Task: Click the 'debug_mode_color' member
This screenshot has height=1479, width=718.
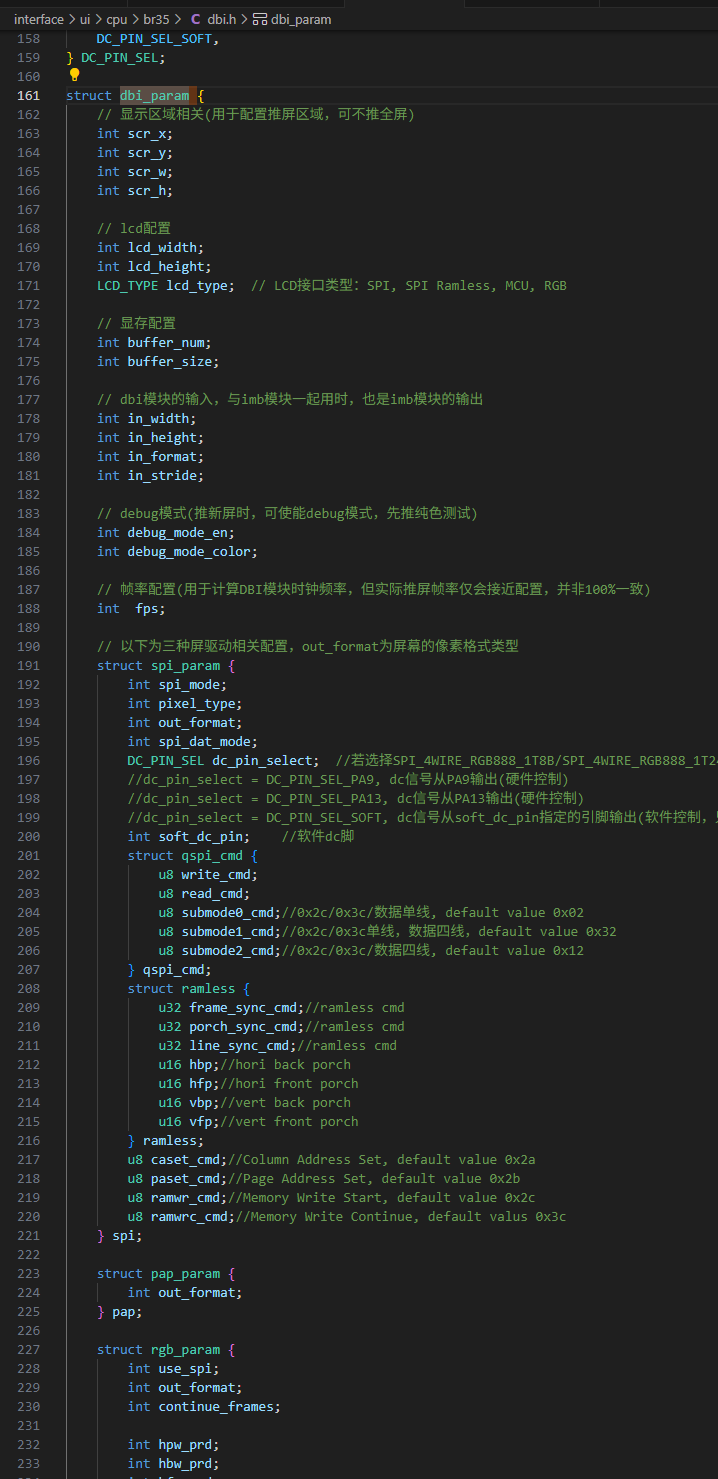Action: pos(189,552)
